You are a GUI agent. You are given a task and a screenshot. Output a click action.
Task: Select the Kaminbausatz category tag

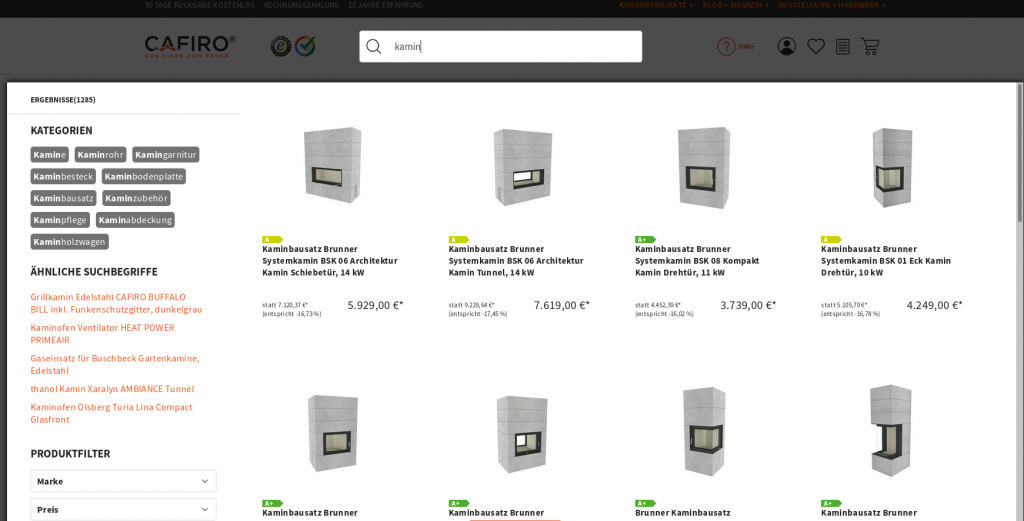[63, 198]
